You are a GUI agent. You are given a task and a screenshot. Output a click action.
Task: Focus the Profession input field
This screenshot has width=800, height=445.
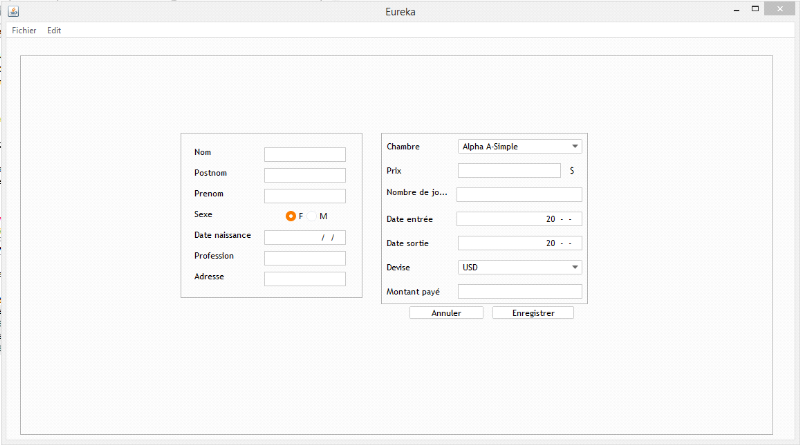pos(305,258)
